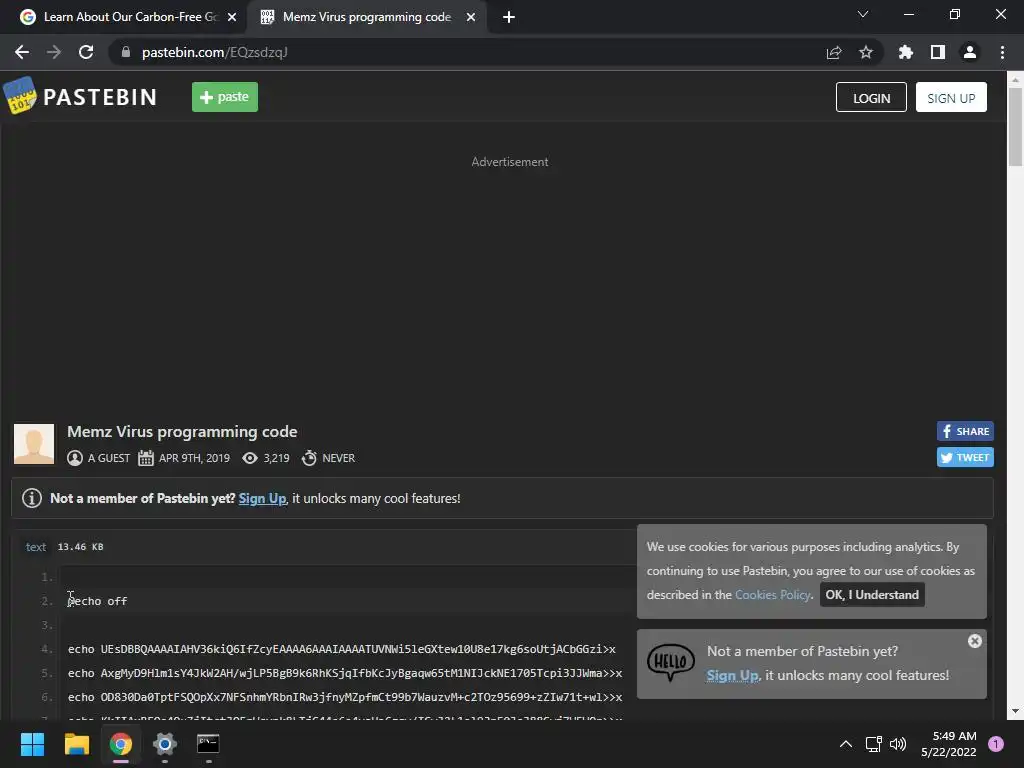Click the Memz Virus programming code title
This screenshot has width=1024, height=768.
[x=182, y=432]
